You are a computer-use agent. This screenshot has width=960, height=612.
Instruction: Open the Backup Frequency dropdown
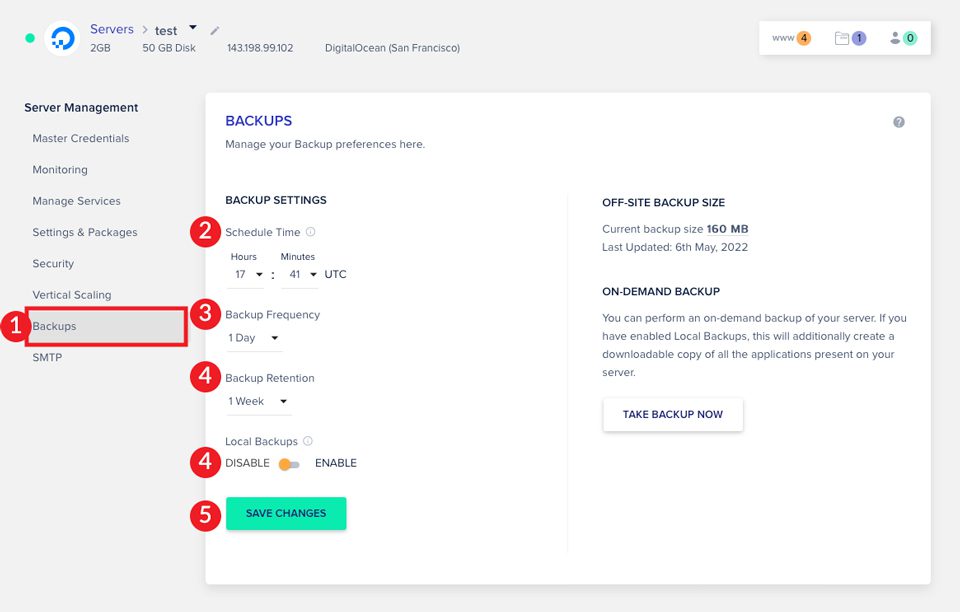253,338
